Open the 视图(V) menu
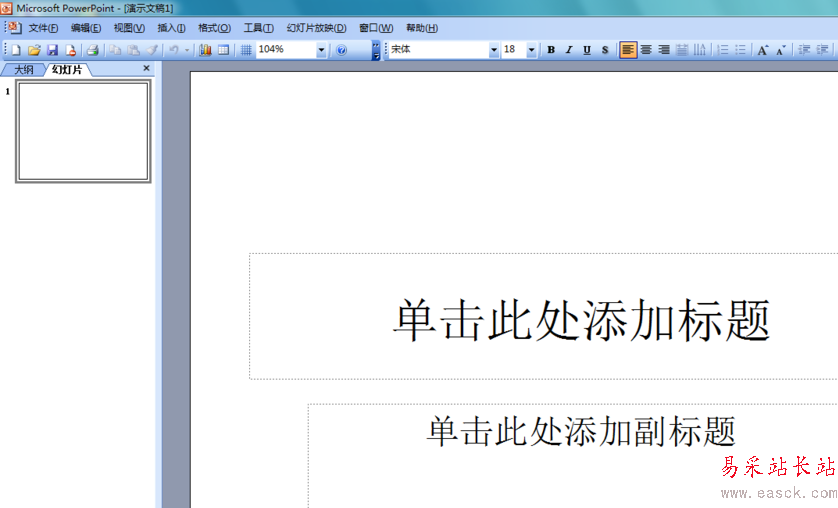Screen dimensions: 838x508 pos(129,28)
